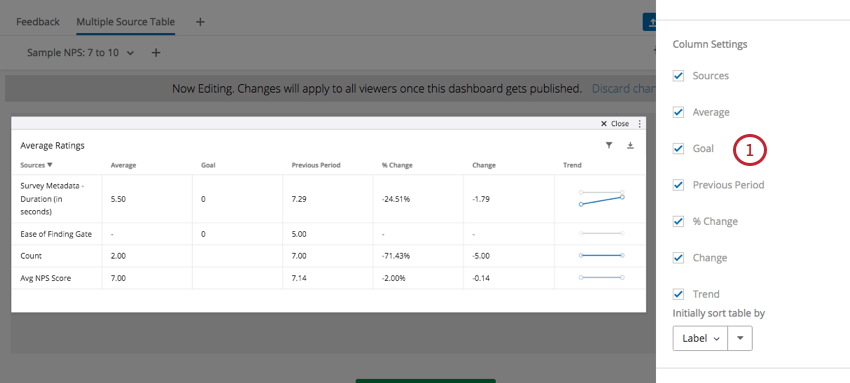Close the Average Ratings widget editor
Viewport: 850px width, 383px height.
615,124
